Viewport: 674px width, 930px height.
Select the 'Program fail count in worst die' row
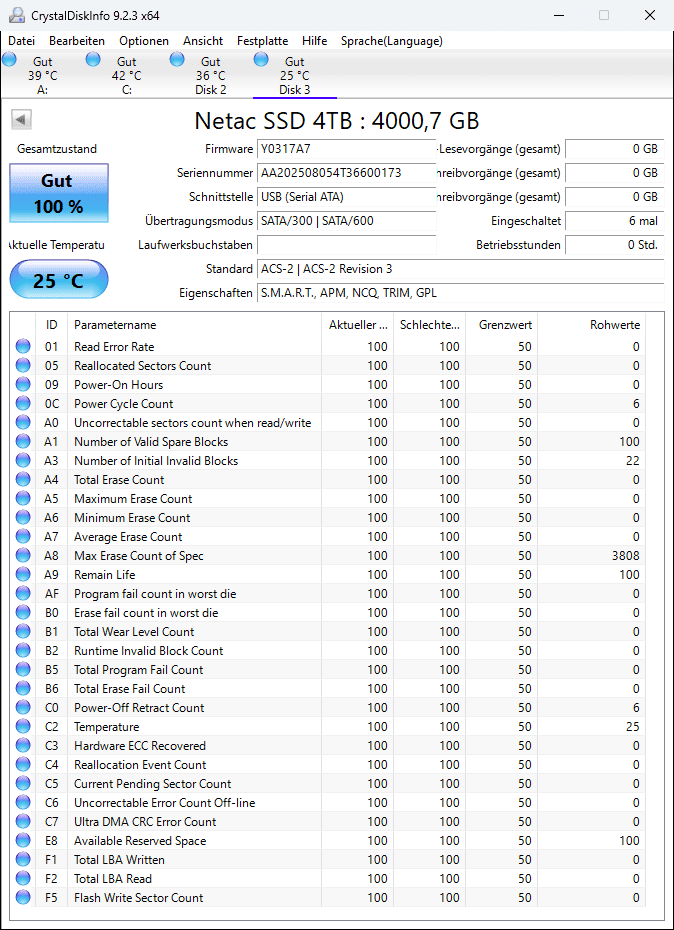328,594
